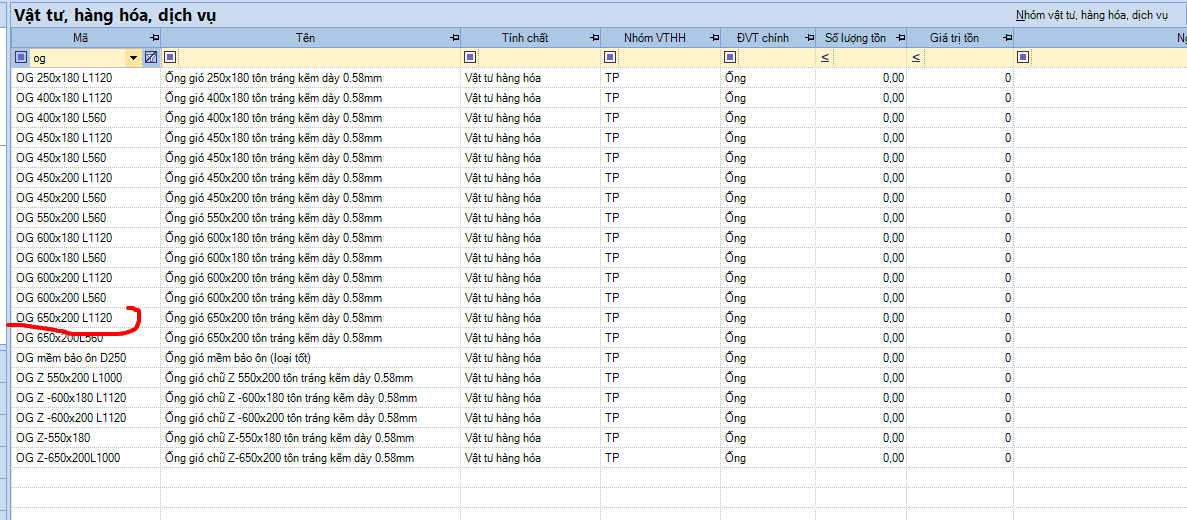Image resolution: width=1187 pixels, height=520 pixels.
Task: Toggle filter operator for Nhóm VTHH column
Action: point(610,58)
